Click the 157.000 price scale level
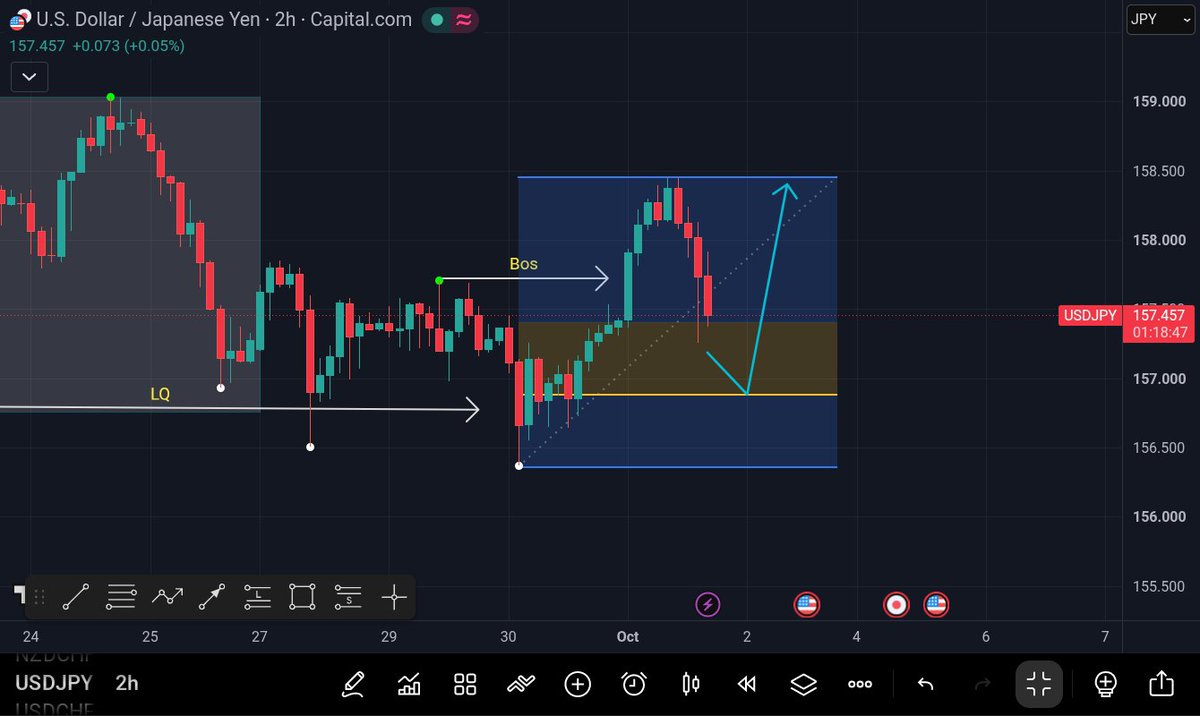 (1158, 379)
